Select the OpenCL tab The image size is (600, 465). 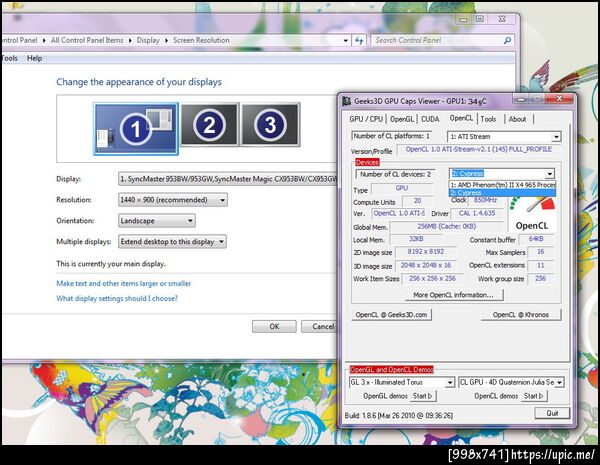pyautogui.click(x=461, y=118)
